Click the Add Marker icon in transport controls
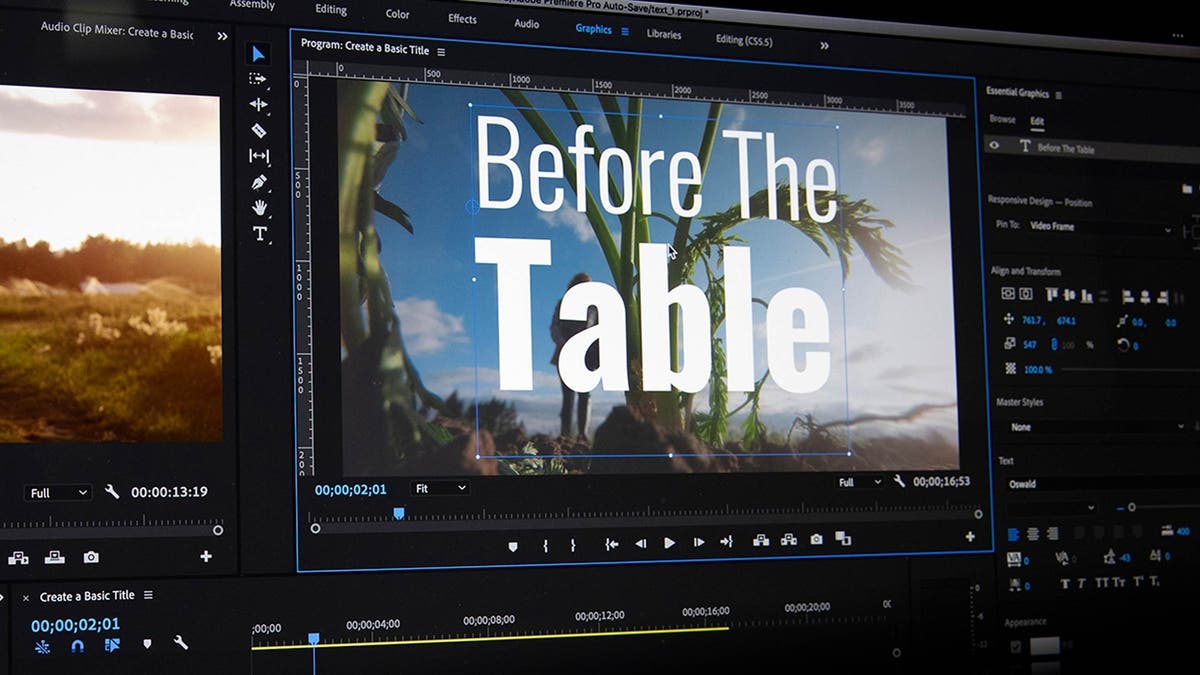 pyautogui.click(x=511, y=541)
